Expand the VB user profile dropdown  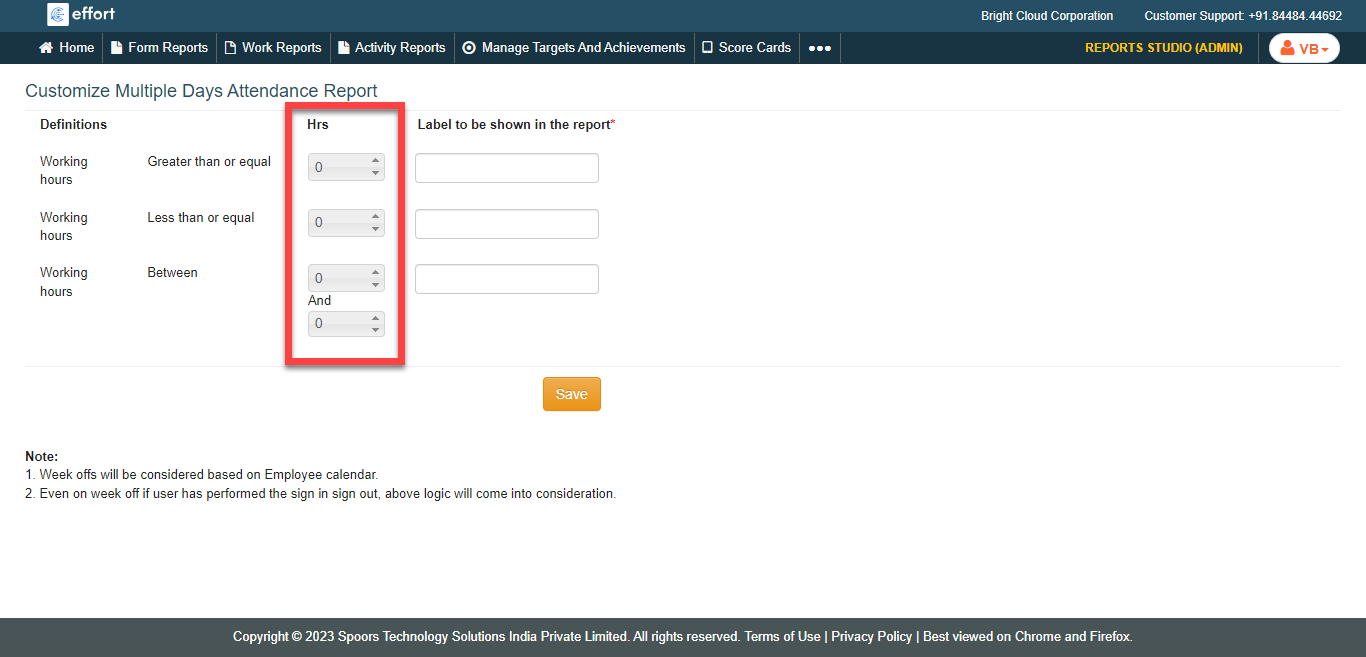1304,48
